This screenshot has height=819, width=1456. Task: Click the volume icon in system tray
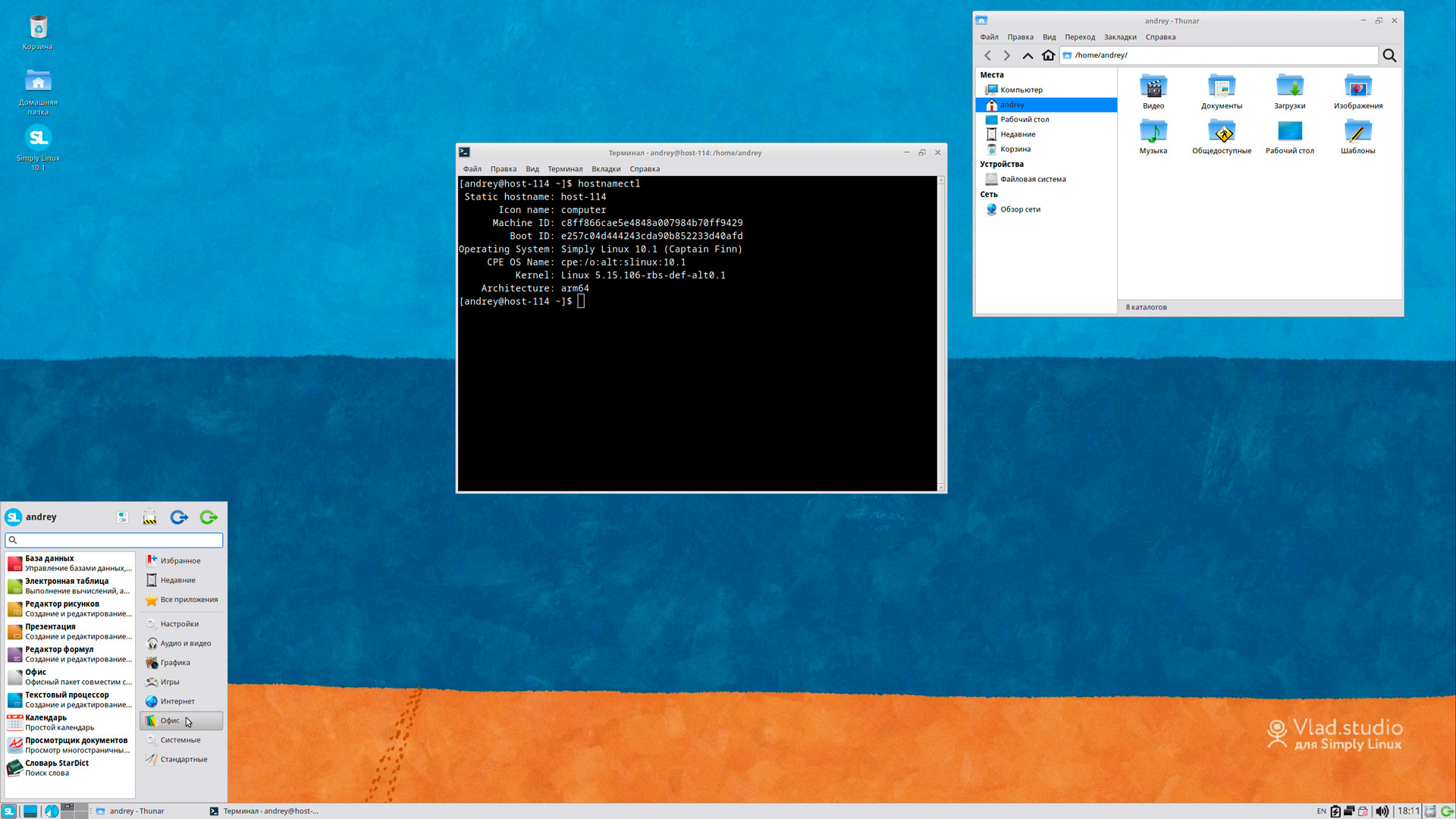point(1382,811)
